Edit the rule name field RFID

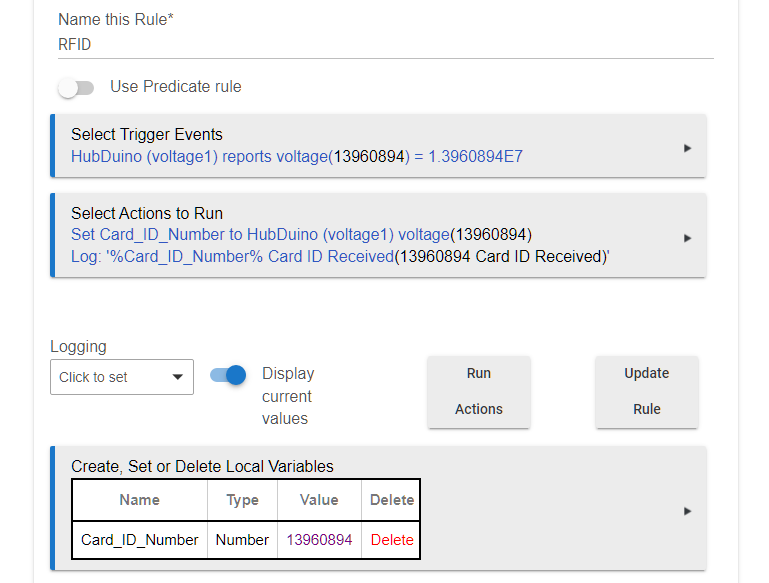pos(385,45)
